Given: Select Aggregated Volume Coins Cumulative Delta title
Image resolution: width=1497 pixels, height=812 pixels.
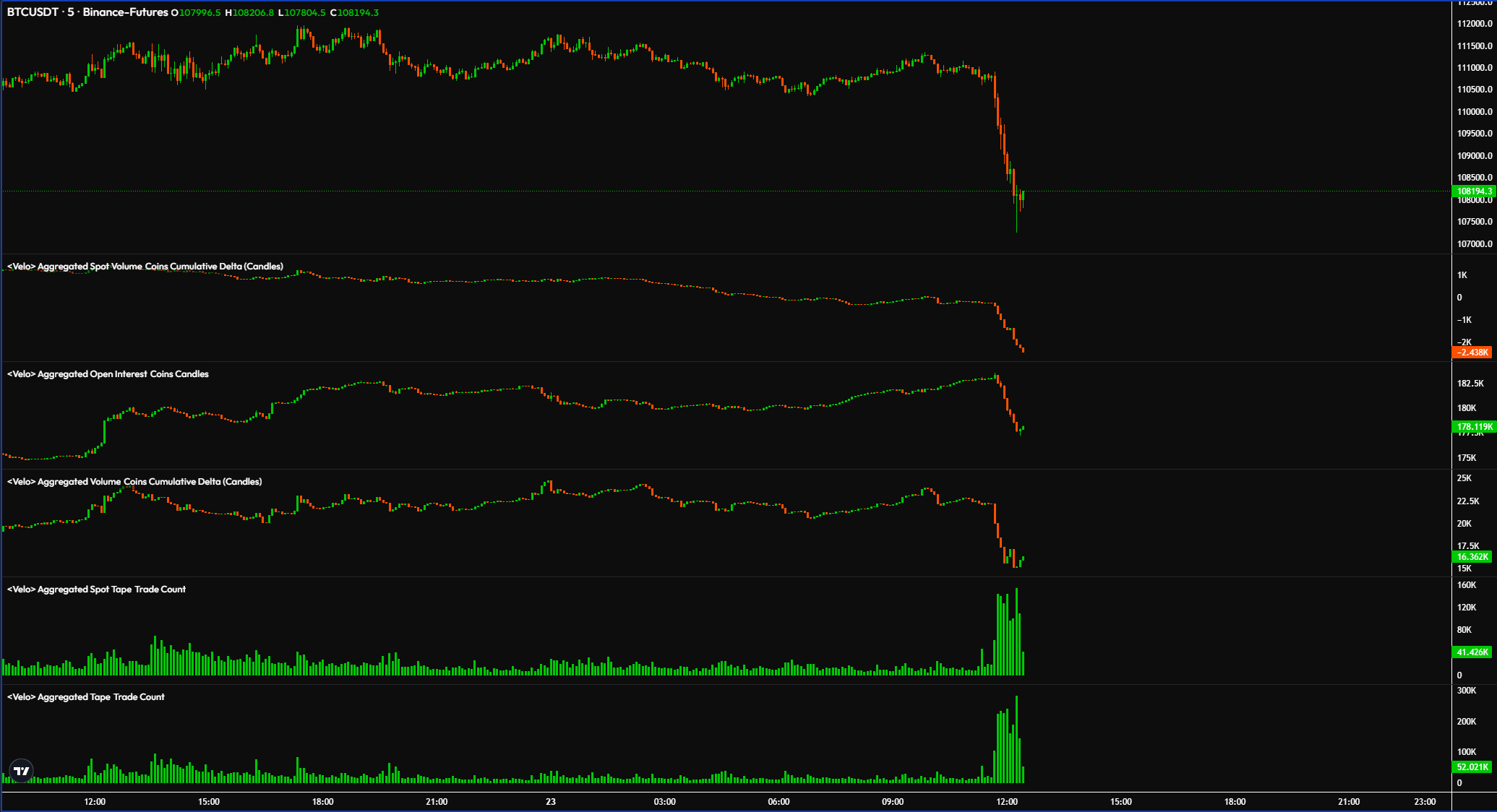Looking at the screenshot, I should 134,482.
